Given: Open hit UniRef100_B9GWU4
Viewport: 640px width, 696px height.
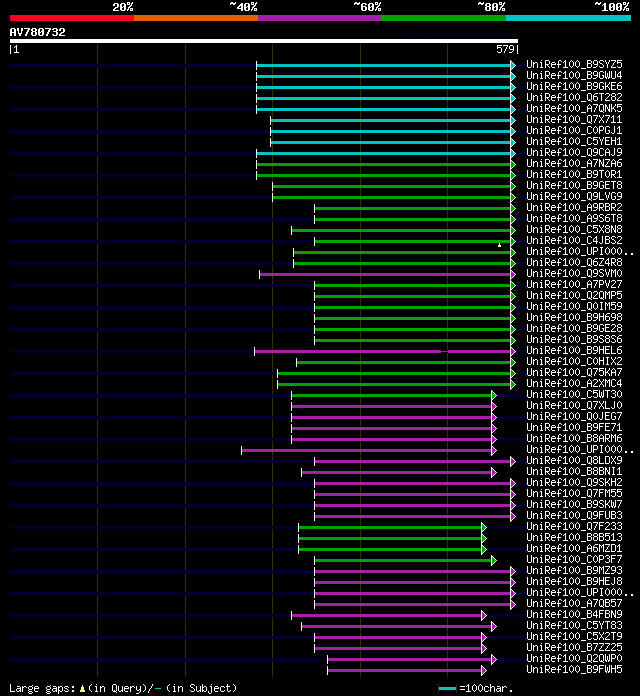Looking at the screenshot, I should 574,75.
